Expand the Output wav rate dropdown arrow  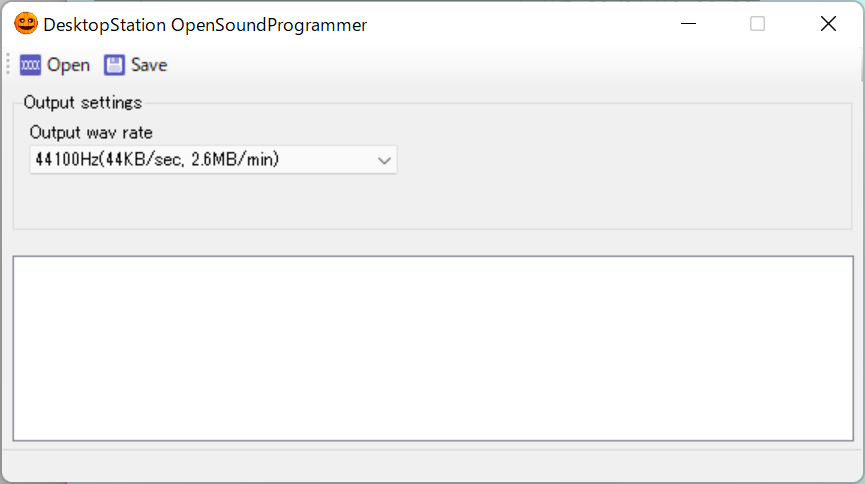click(x=384, y=160)
